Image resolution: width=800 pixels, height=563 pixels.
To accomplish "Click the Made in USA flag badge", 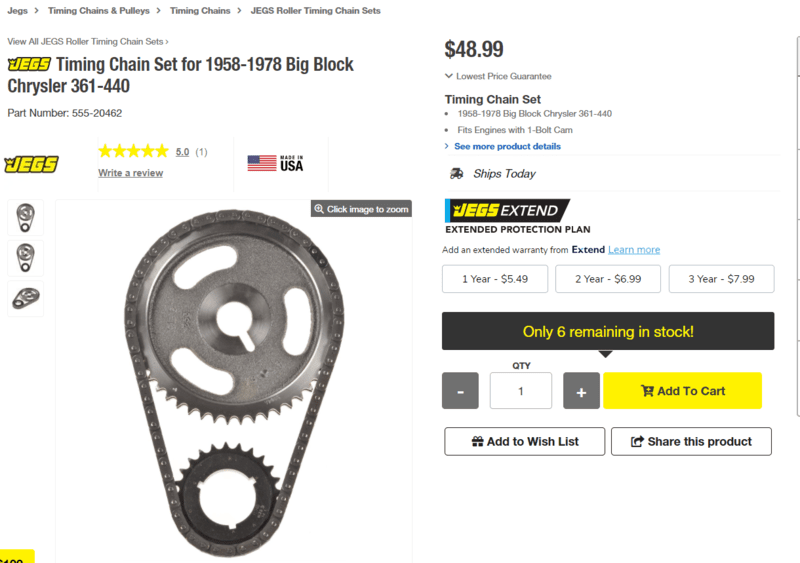I will [275, 164].
